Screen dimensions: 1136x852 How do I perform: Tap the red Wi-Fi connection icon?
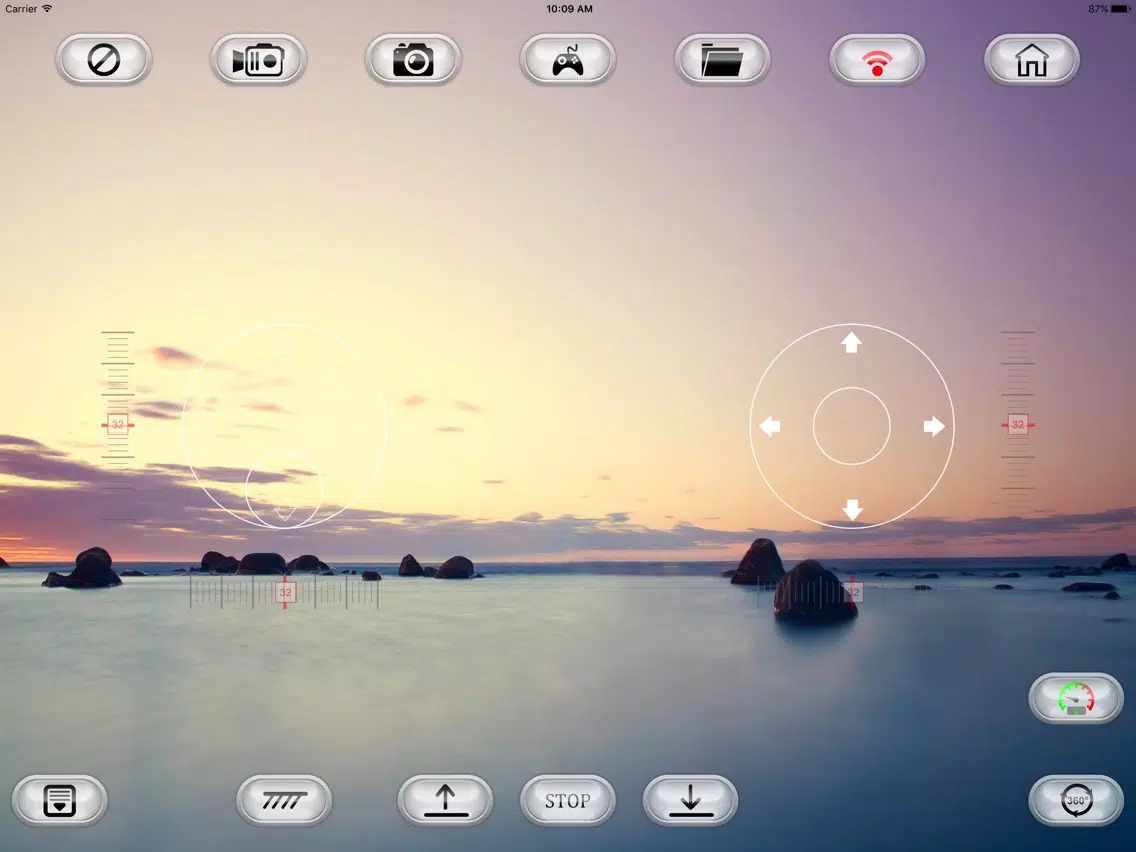[877, 59]
